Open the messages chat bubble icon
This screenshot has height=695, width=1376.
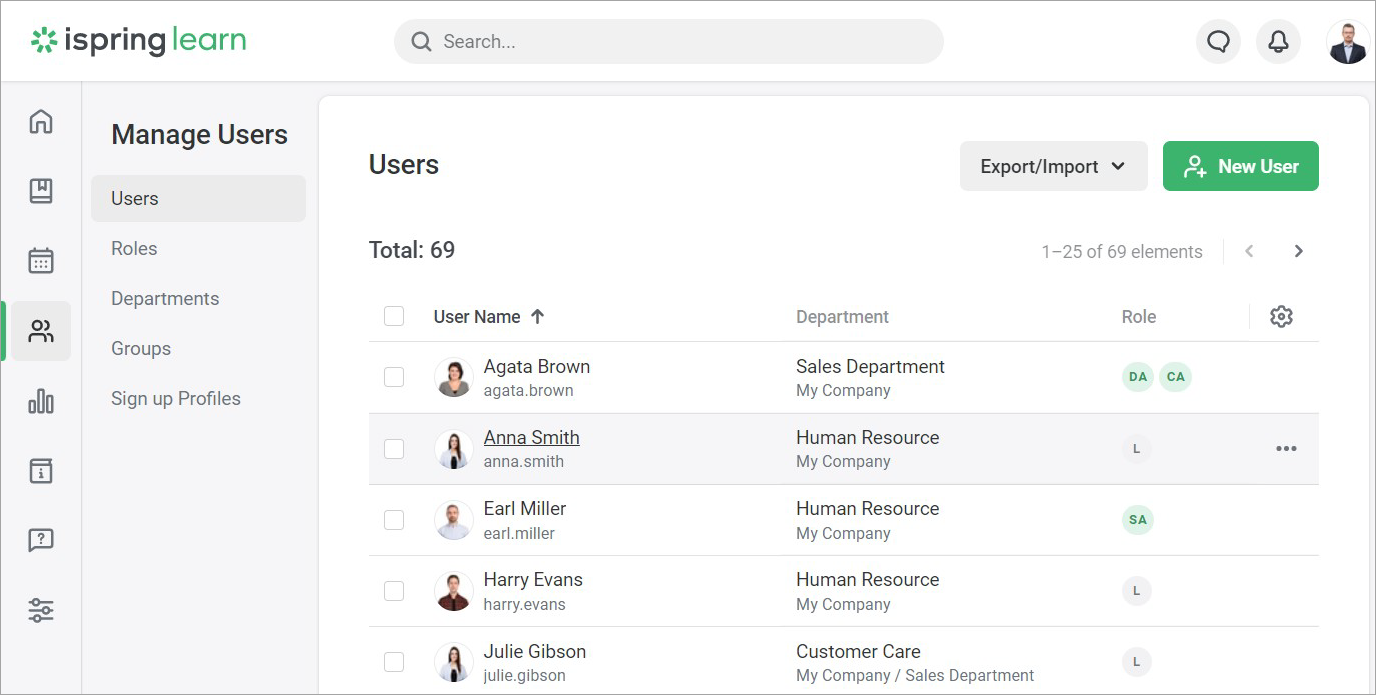coord(1218,42)
